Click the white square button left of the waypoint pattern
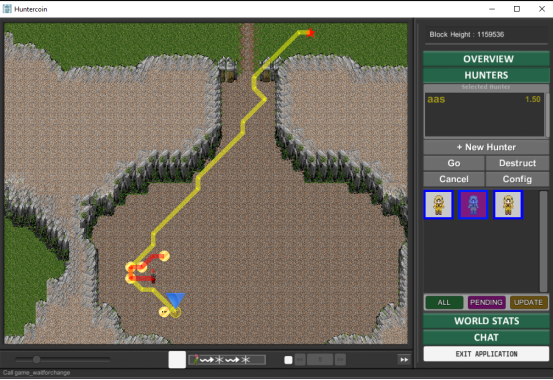The height and width of the screenshot is (380, 553). coord(177,360)
